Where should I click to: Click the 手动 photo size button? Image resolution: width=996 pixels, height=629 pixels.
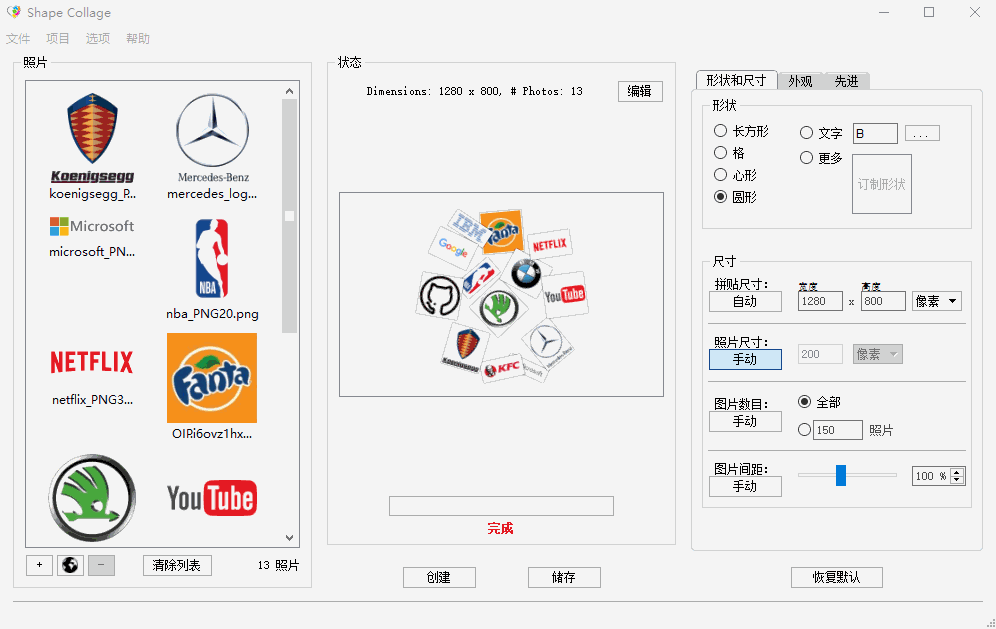tap(745, 359)
